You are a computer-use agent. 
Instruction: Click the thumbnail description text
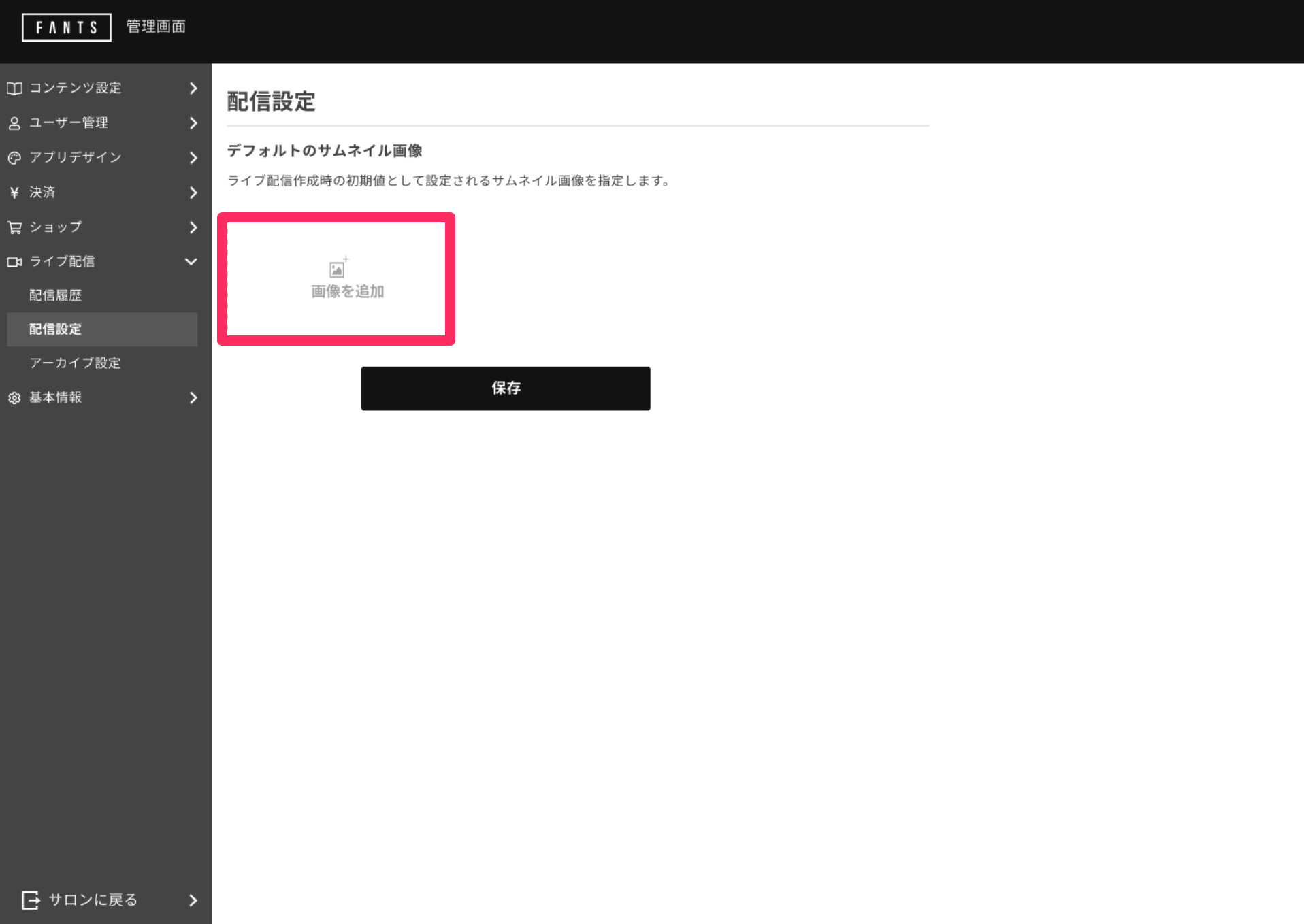(x=449, y=180)
